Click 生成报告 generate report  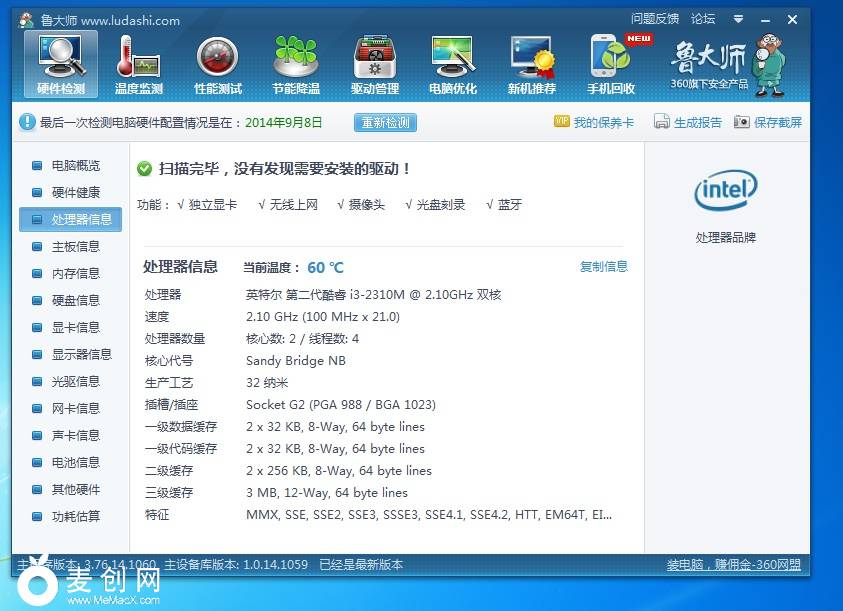click(x=688, y=123)
